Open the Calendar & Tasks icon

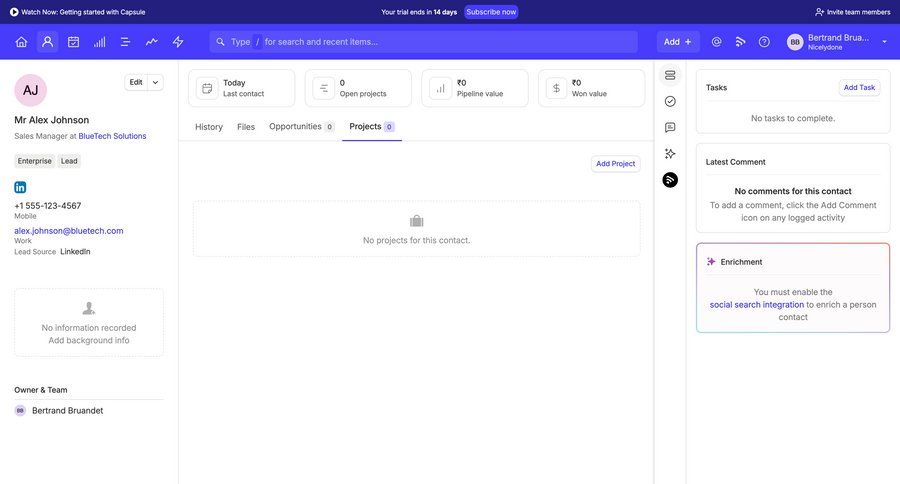click(73, 42)
